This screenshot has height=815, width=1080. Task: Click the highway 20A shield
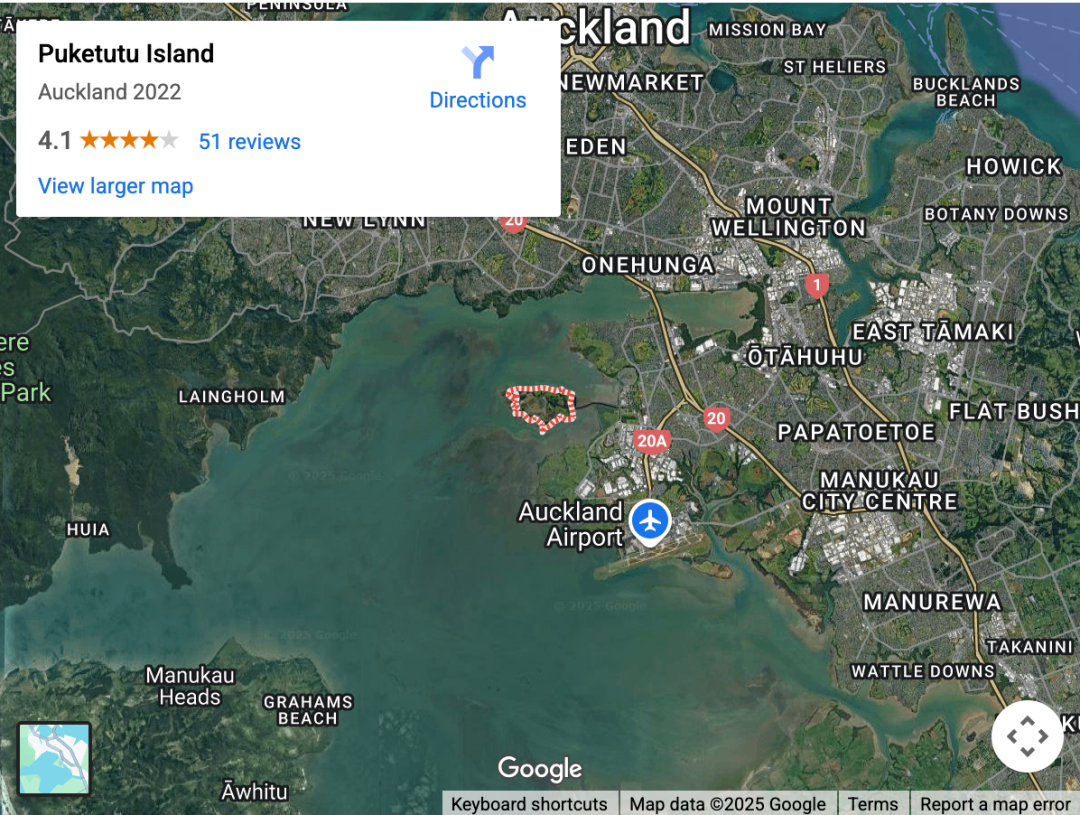coord(652,442)
